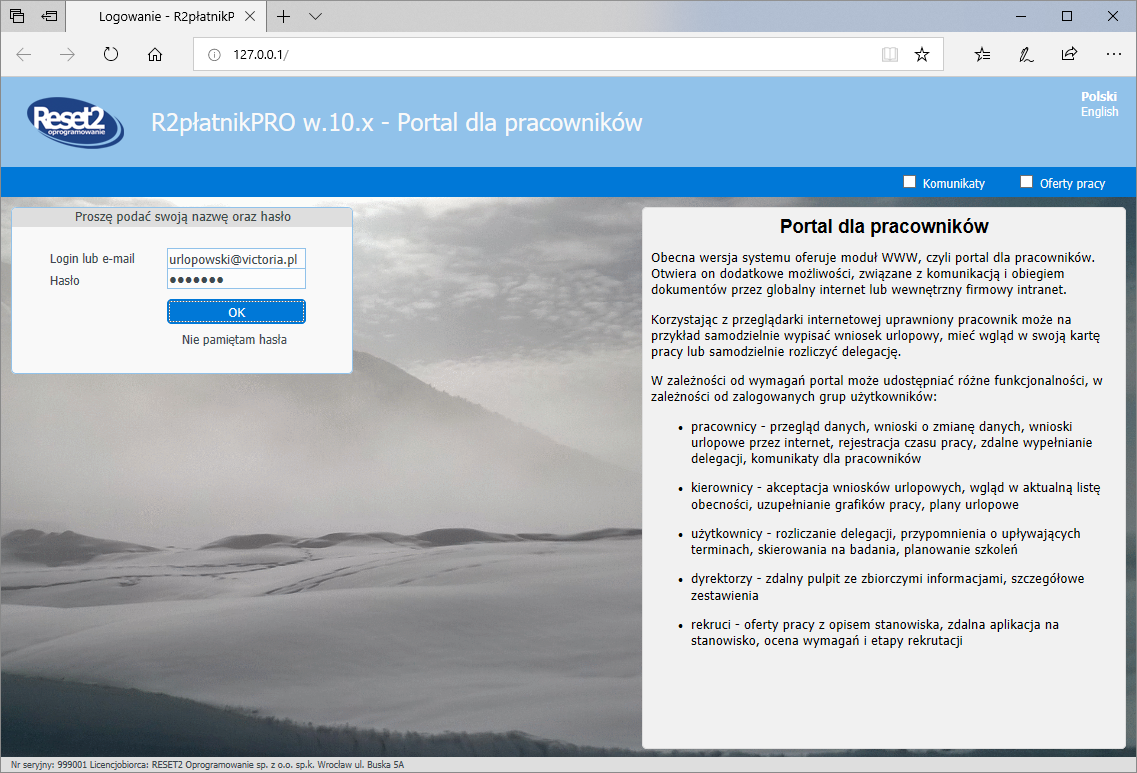Click the Komunikaty label
Screen dimensions: 1137x773
click(x=954, y=183)
